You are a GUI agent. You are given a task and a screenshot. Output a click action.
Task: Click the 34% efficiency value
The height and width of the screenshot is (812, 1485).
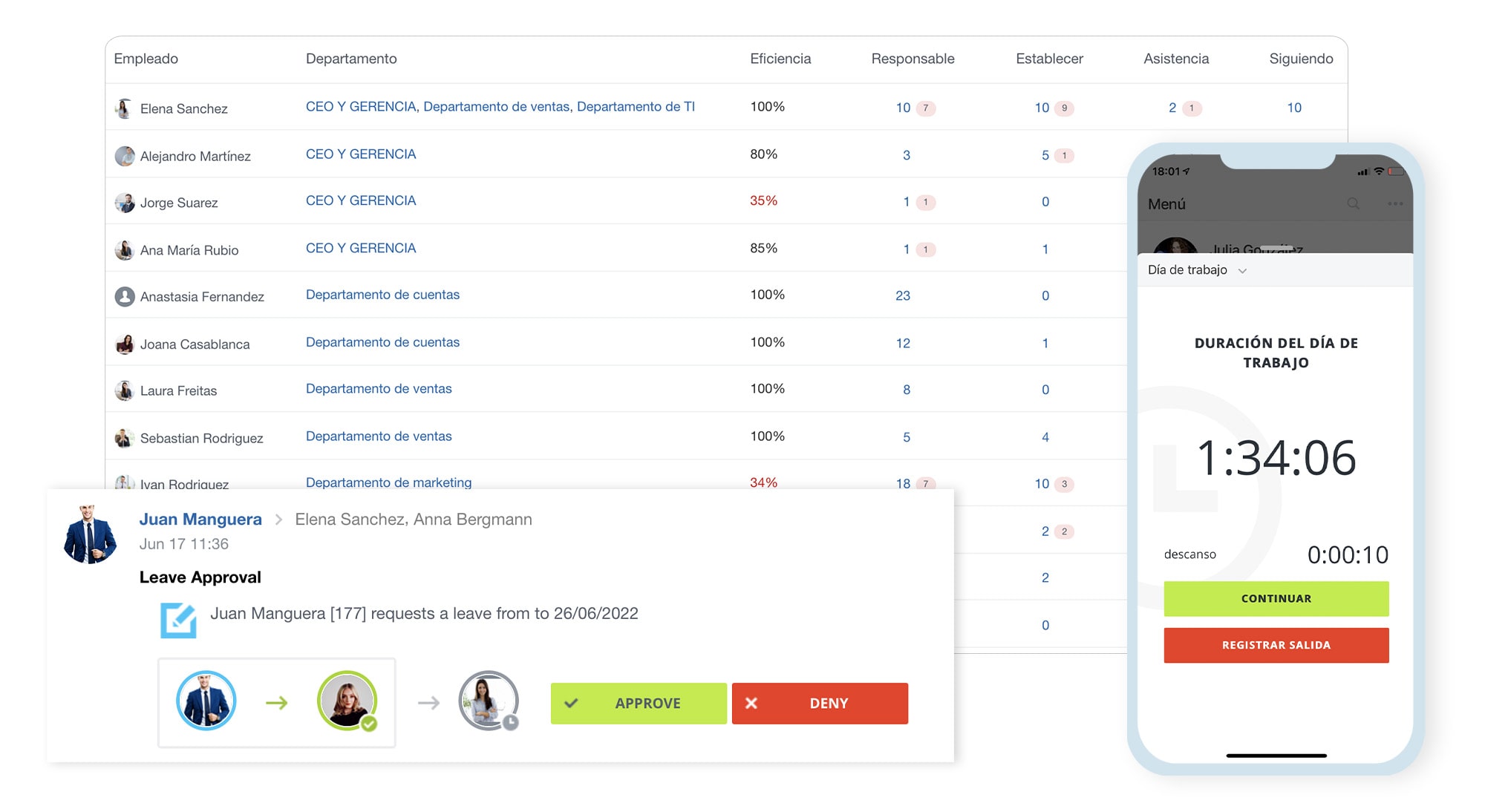[763, 482]
